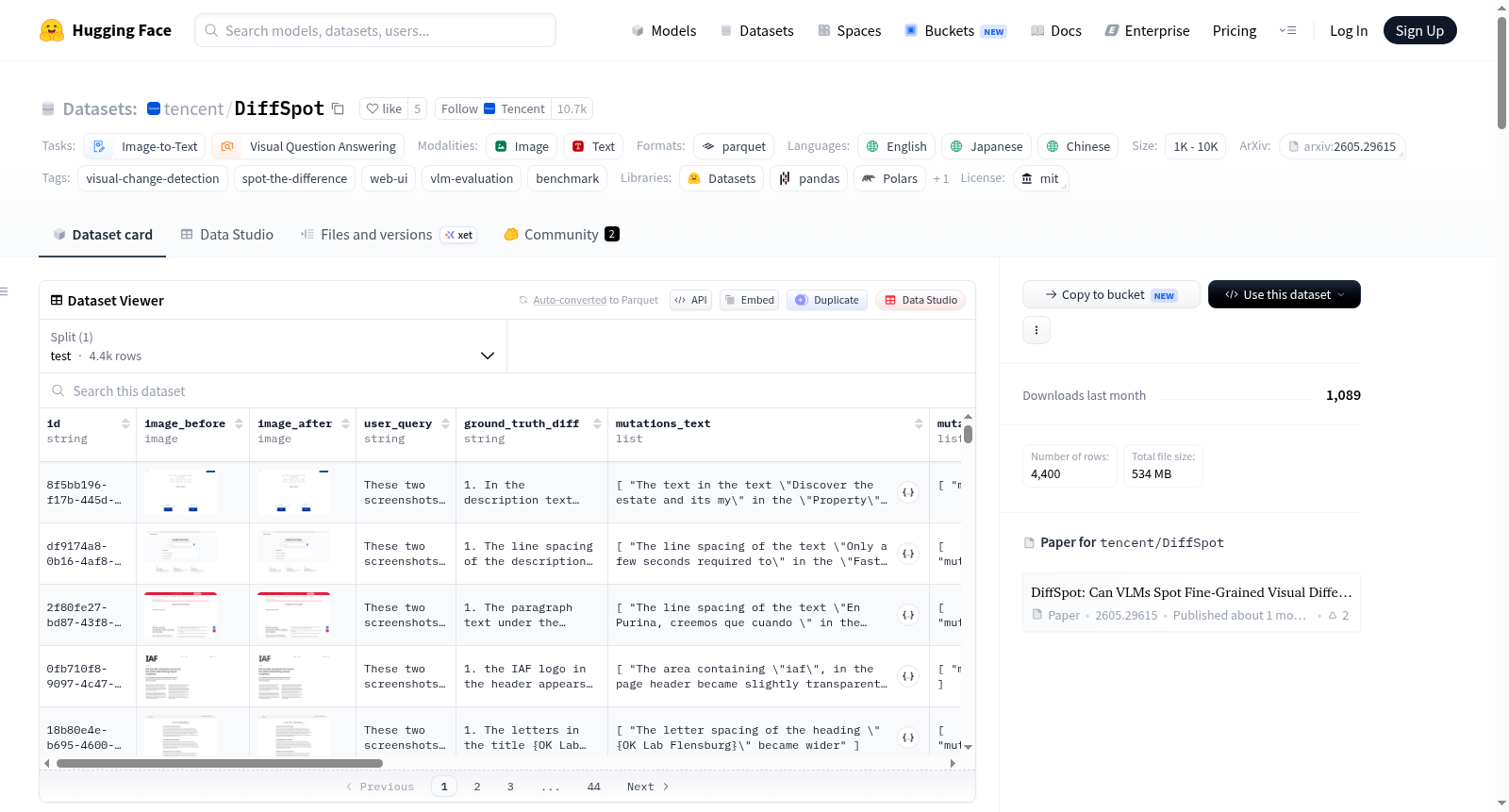This screenshot has height=812, width=1509.
Task: Open the API button in Dataset Viewer
Action: click(690, 300)
